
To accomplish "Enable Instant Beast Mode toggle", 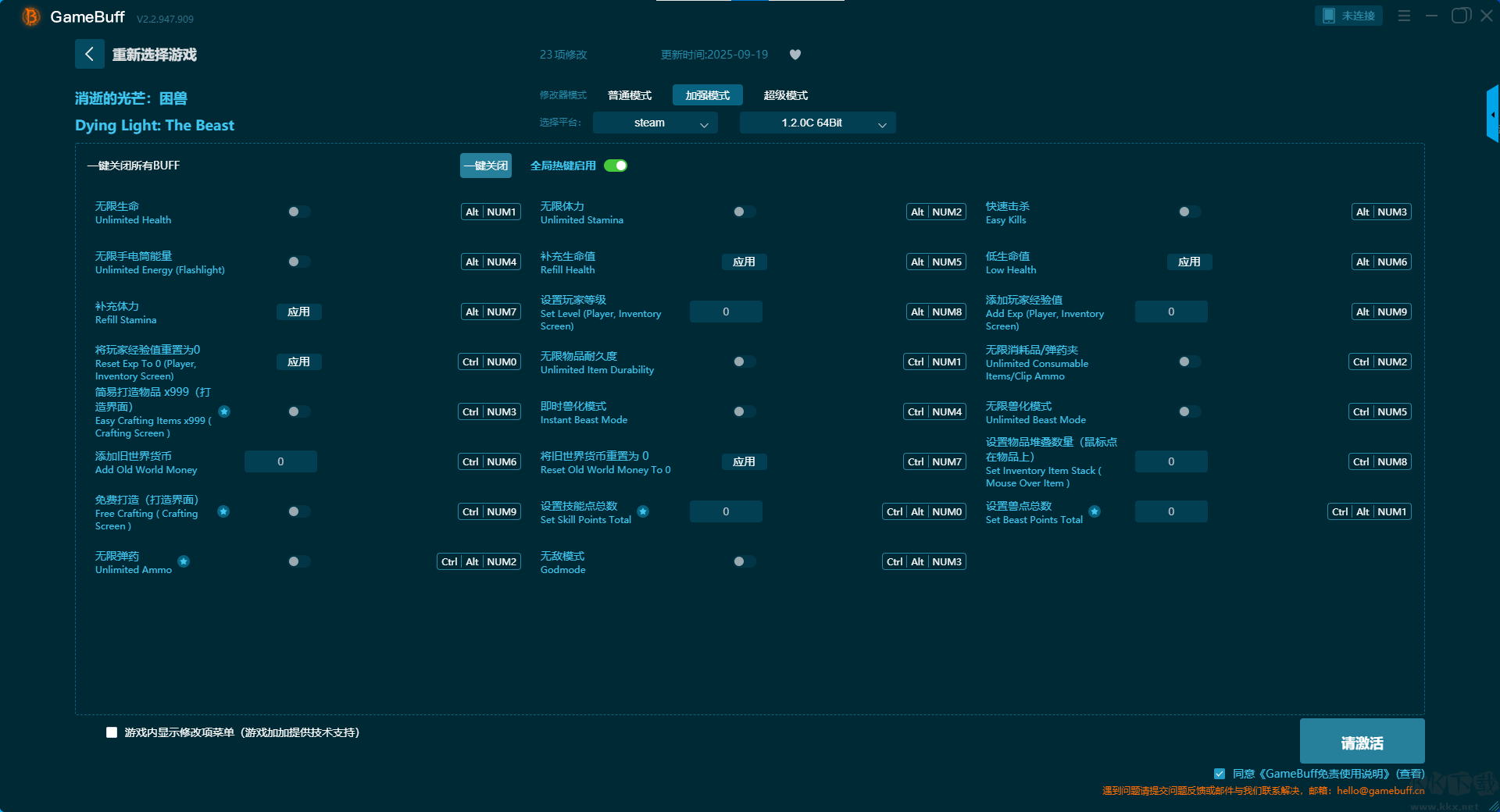I will click(744, 411).
